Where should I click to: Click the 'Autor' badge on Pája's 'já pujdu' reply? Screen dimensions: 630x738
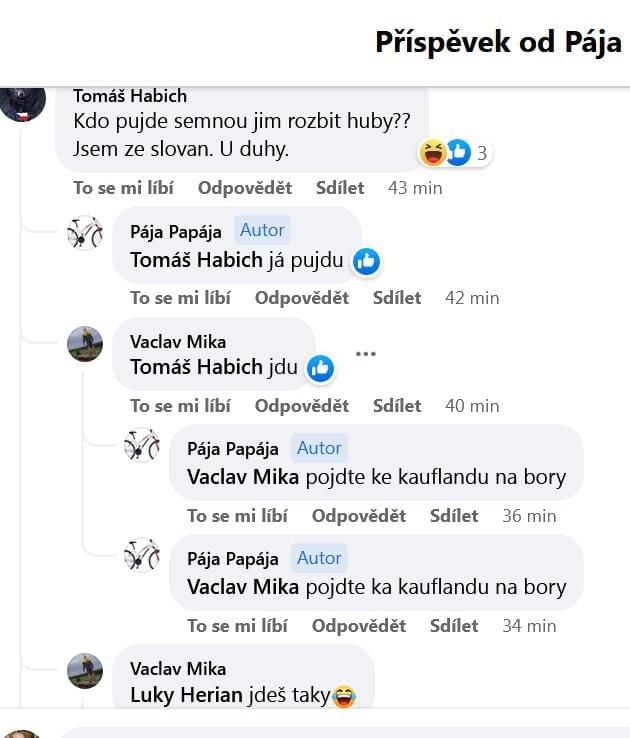pyautogui.click(x=262, y=230)
